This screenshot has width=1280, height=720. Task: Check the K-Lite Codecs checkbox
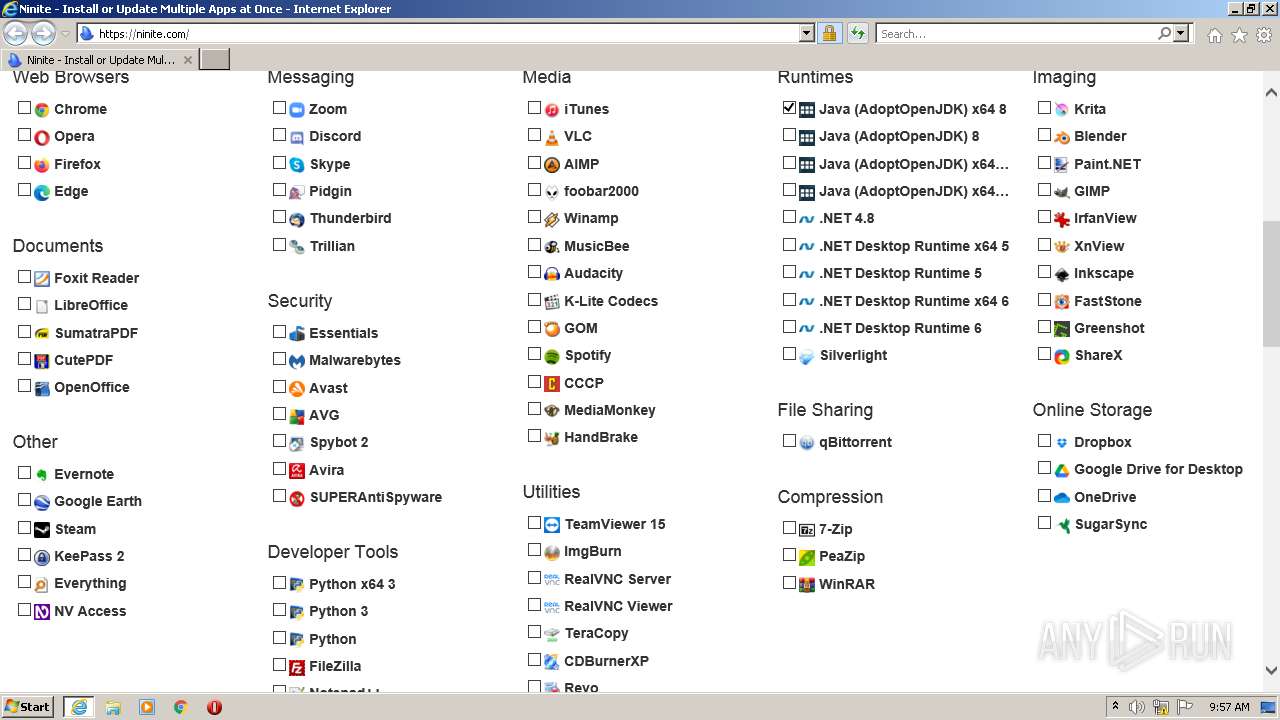tap(534, 299)
